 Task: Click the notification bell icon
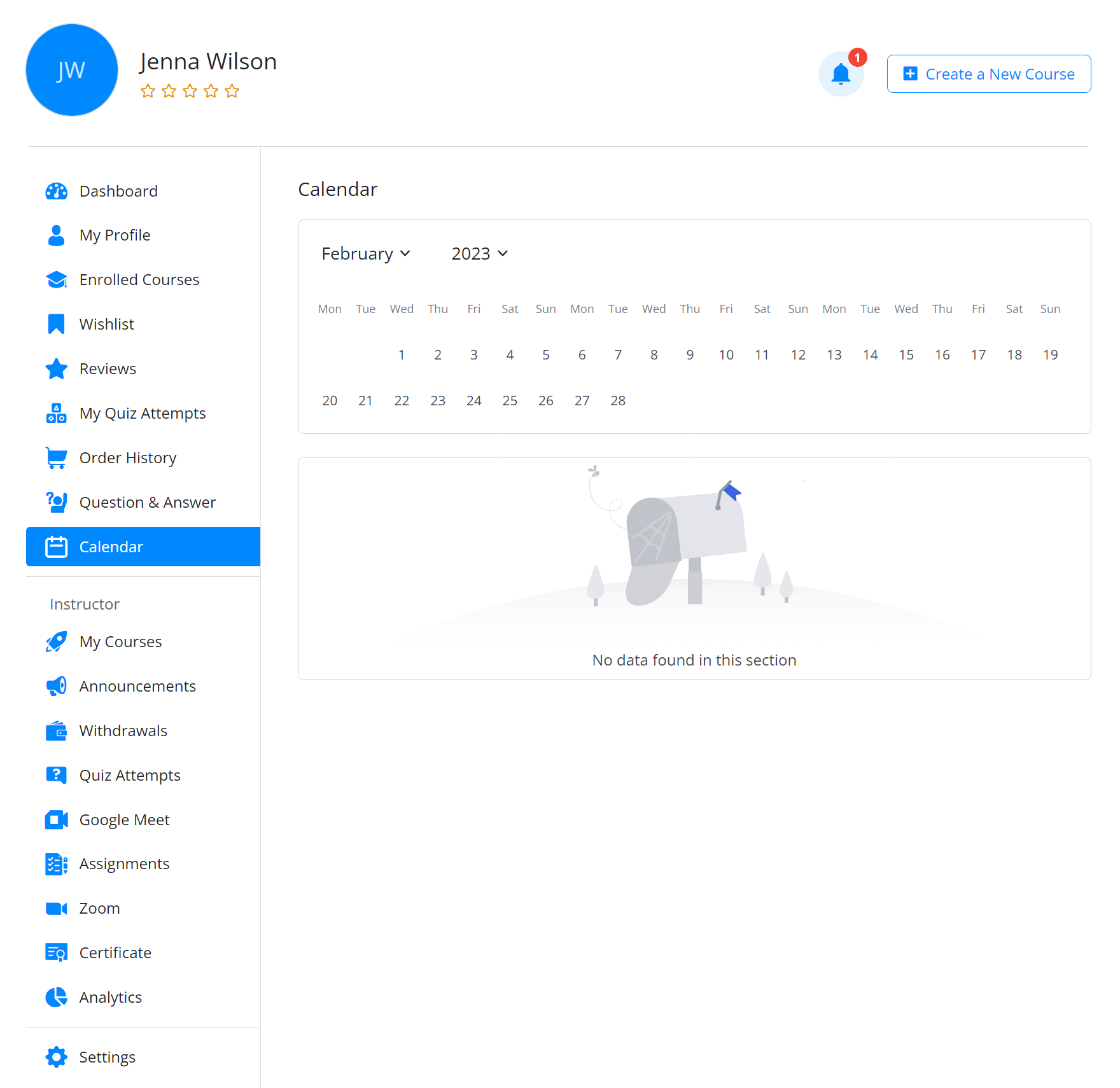coord(841,74)
